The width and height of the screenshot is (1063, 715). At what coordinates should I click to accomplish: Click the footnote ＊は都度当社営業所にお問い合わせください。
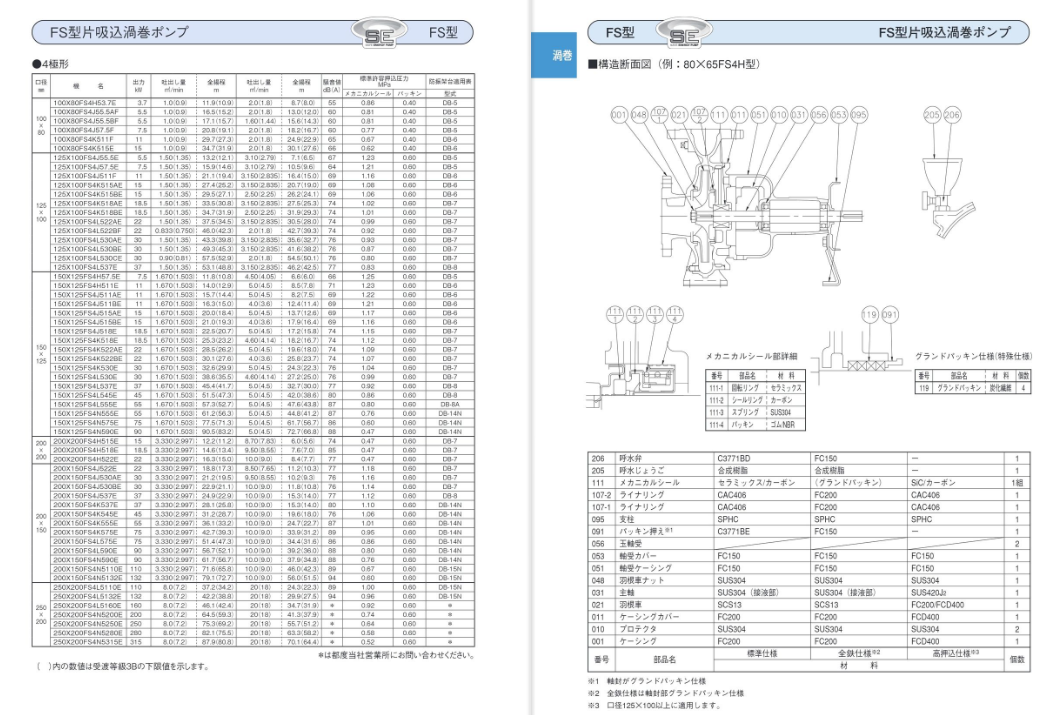396,655
